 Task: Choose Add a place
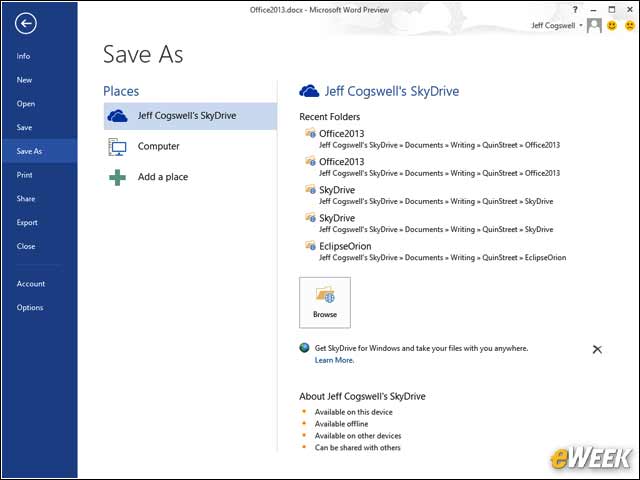pos(190,178)
